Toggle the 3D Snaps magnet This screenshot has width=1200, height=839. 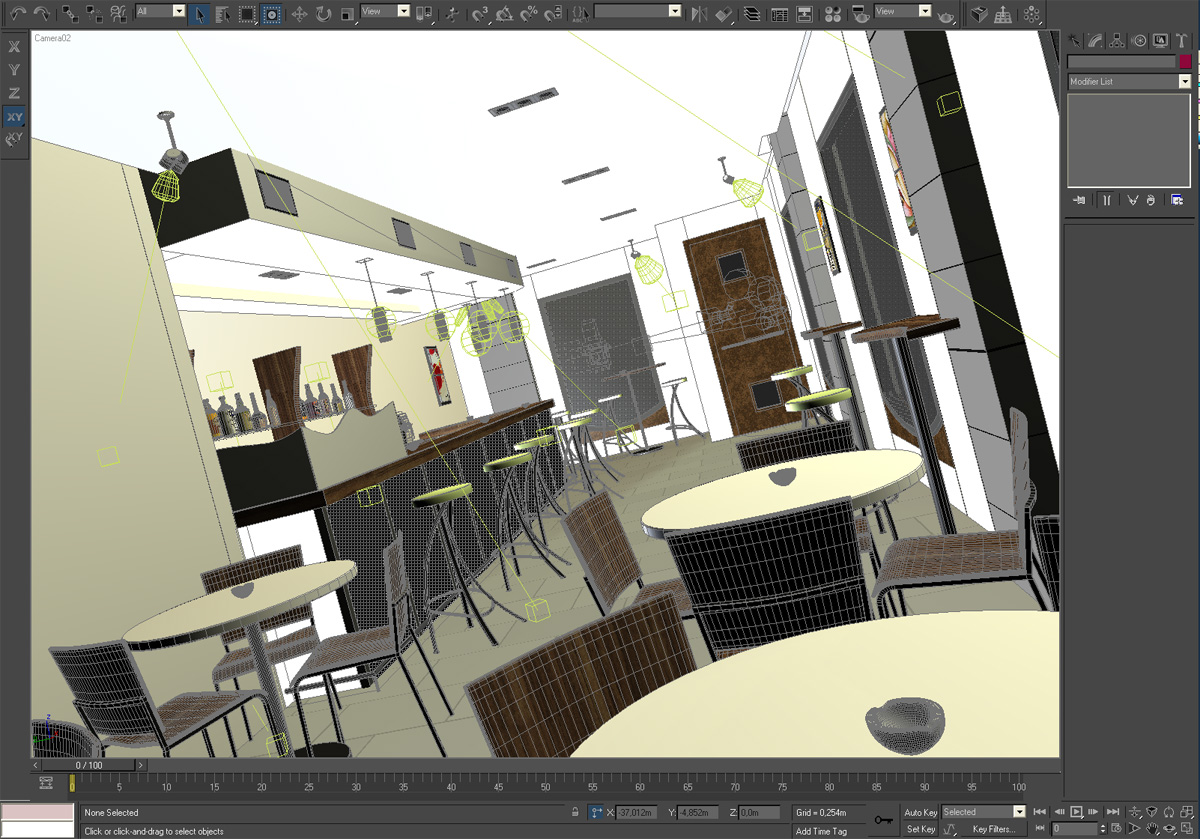[481, 14]
